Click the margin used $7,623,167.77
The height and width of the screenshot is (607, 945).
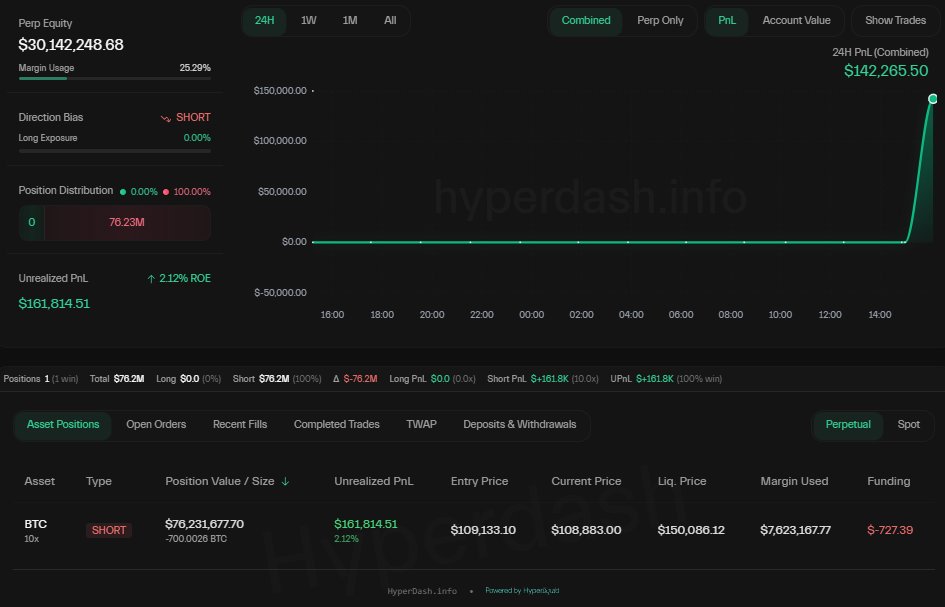[x=795, y=530]
